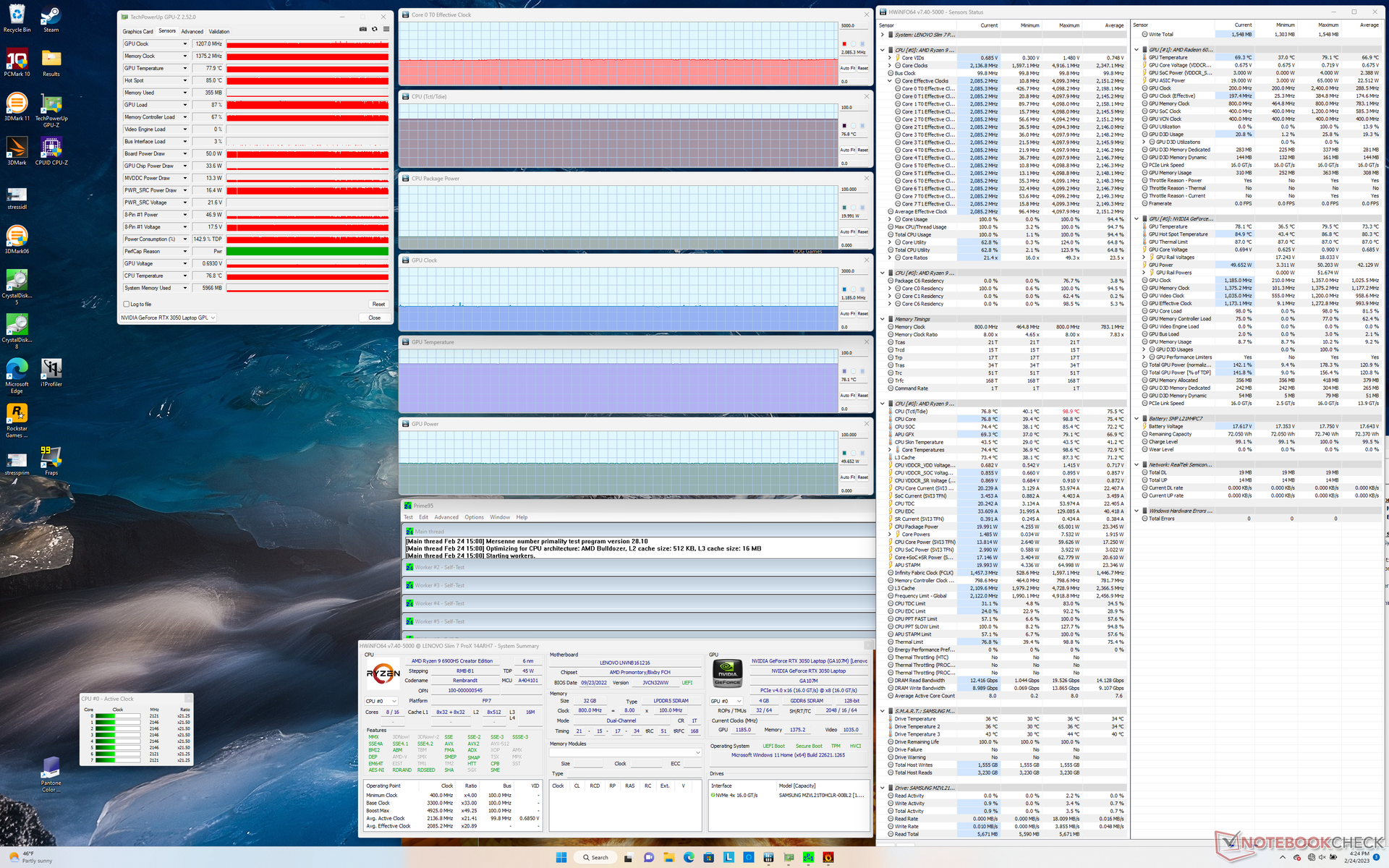Open CrystalDisk 5 desktop icon
The image size is (1389, 868).
(17, 286)
